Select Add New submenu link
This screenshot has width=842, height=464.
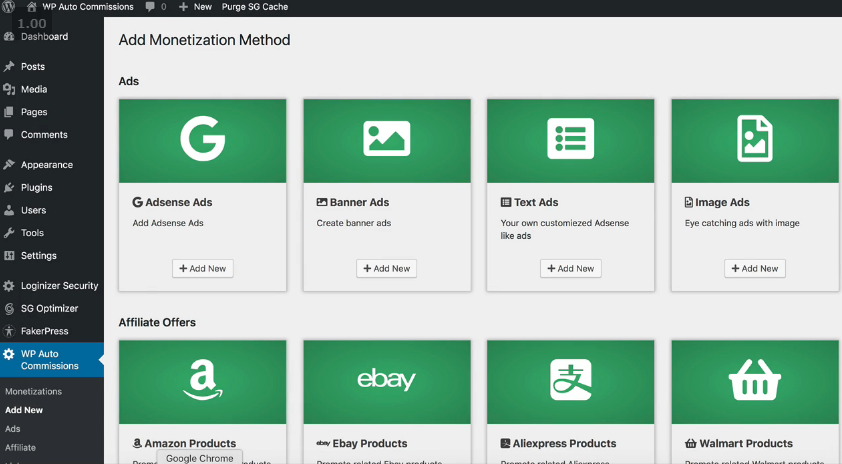pyautogui.click(x=24, y=410)
